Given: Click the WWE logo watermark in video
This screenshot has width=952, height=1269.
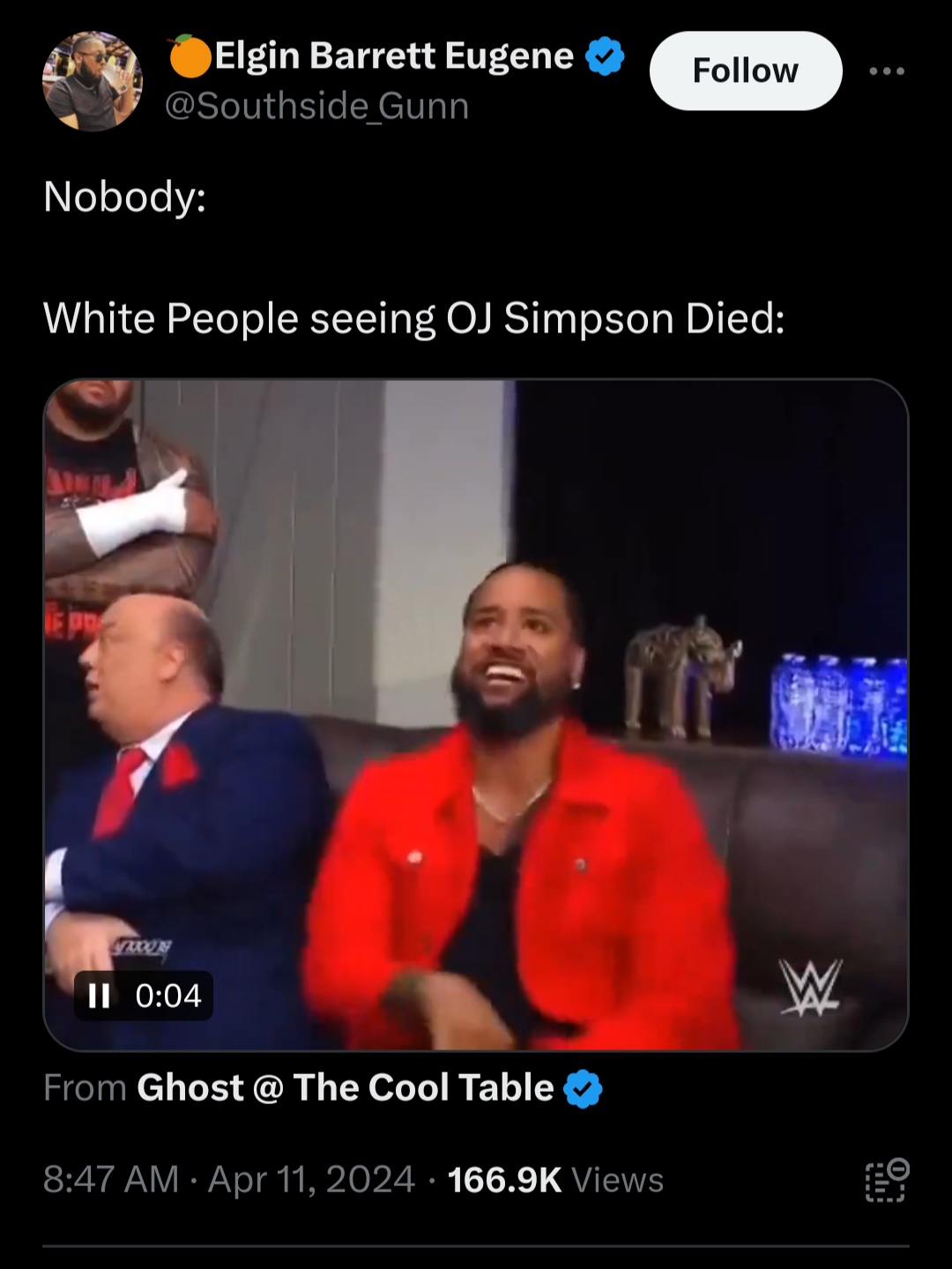Looking at the screenshot, I should point(810,988).
